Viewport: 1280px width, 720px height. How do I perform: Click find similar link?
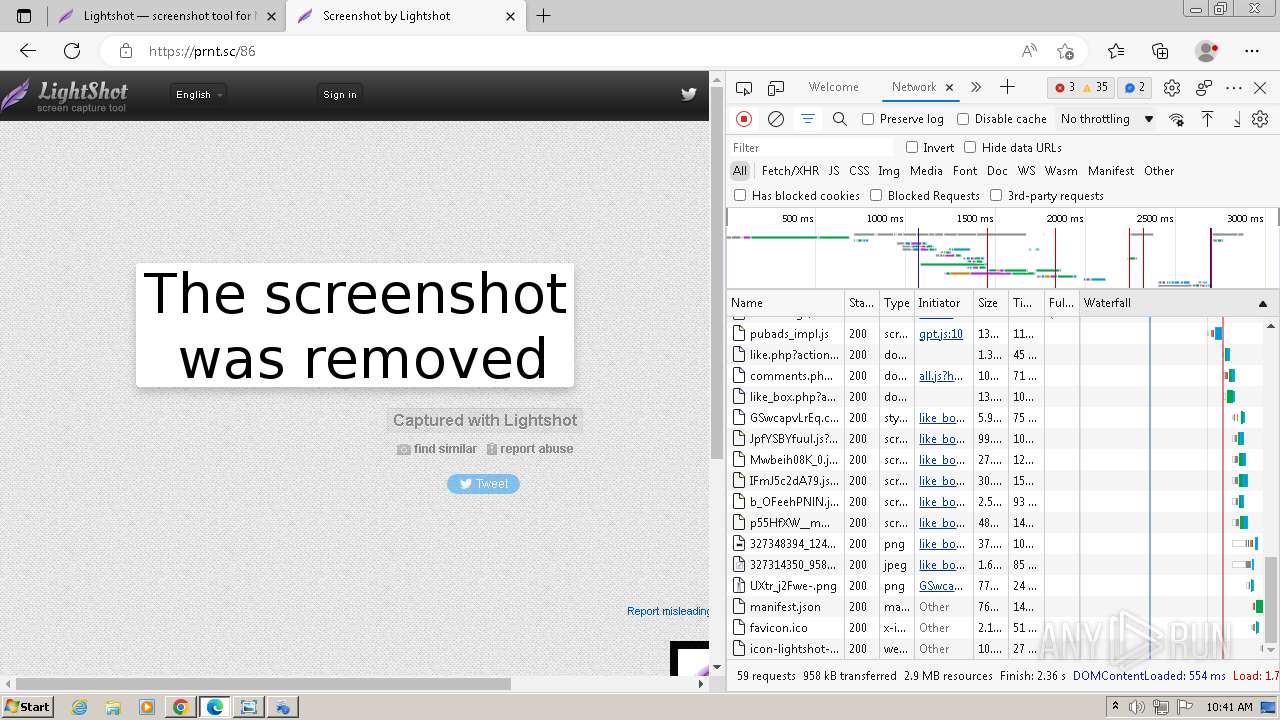click(437, 449)
